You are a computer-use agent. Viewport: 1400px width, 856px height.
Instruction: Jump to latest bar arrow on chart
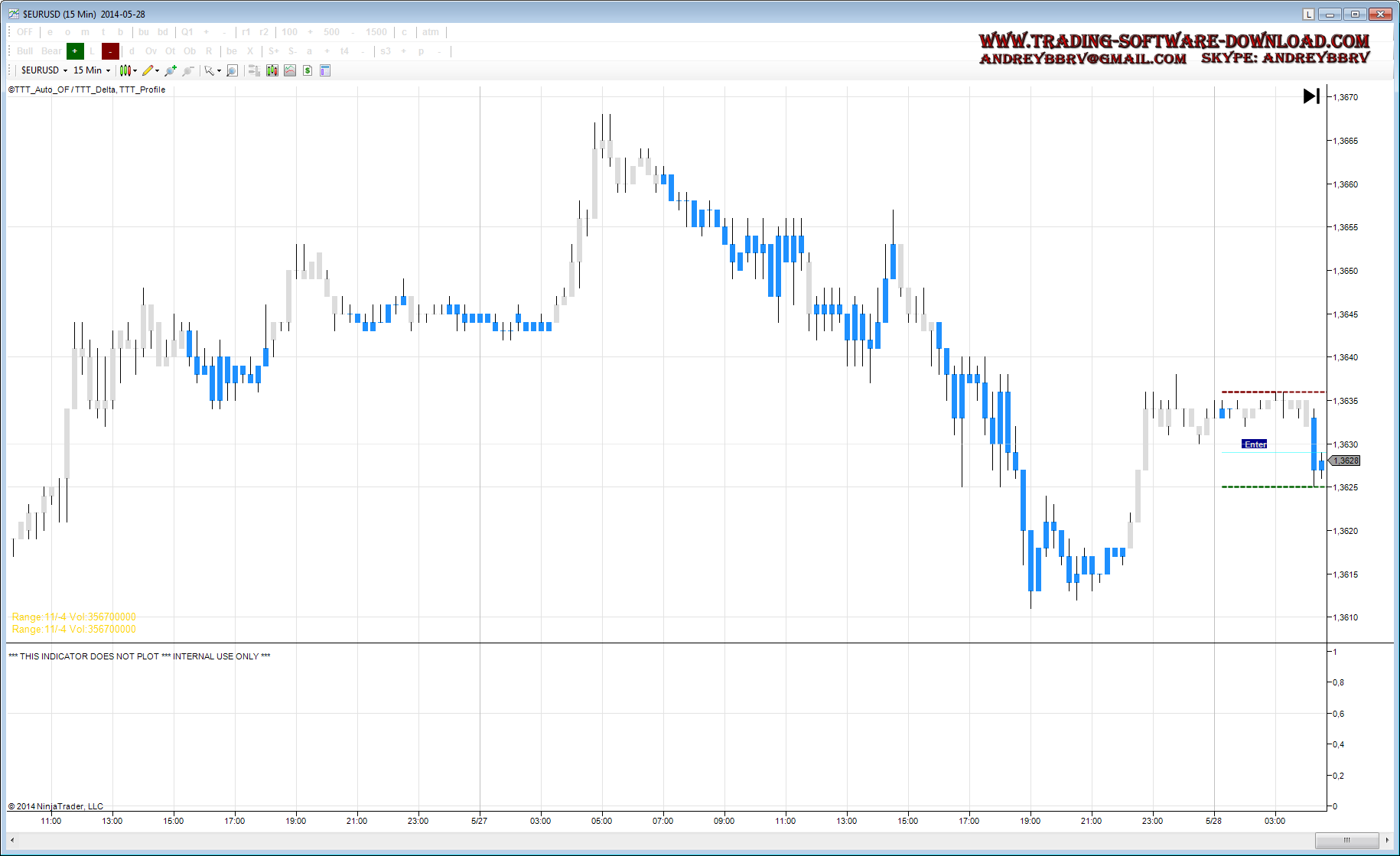(1311, 96)
